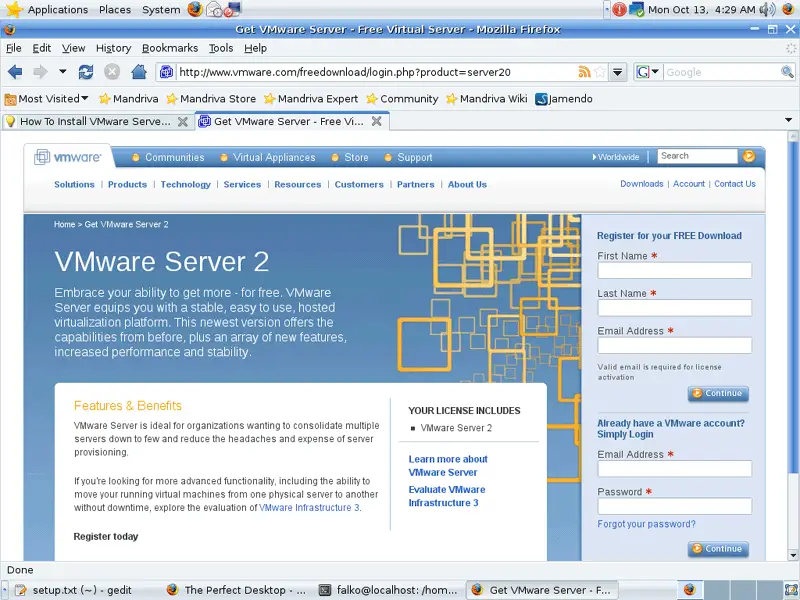Launch Firefox from the top panel icon

194,9
